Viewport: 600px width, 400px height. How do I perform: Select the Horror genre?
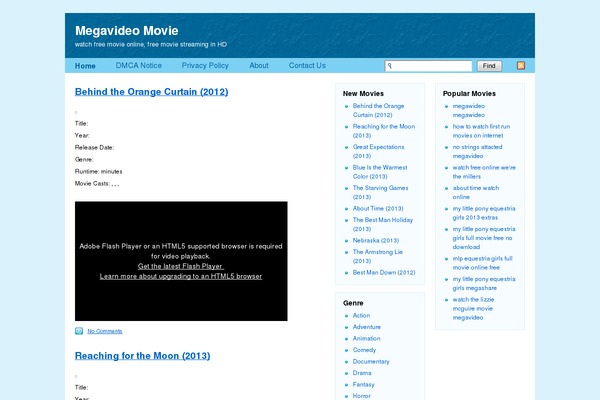click(x=362, y=396)
